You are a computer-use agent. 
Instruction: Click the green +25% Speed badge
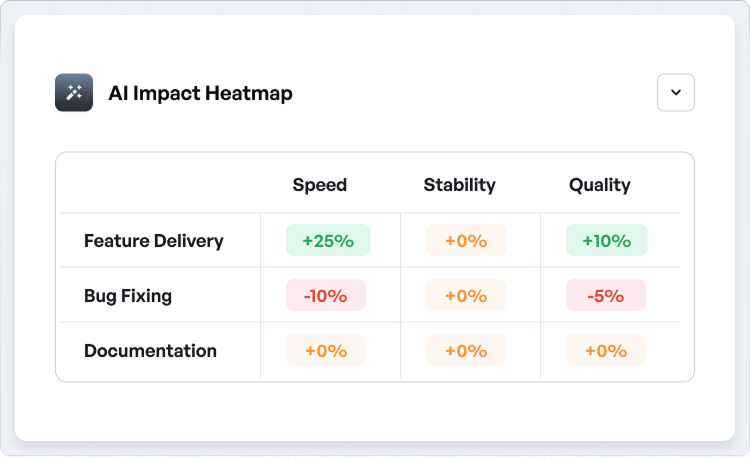coord(328,241)
